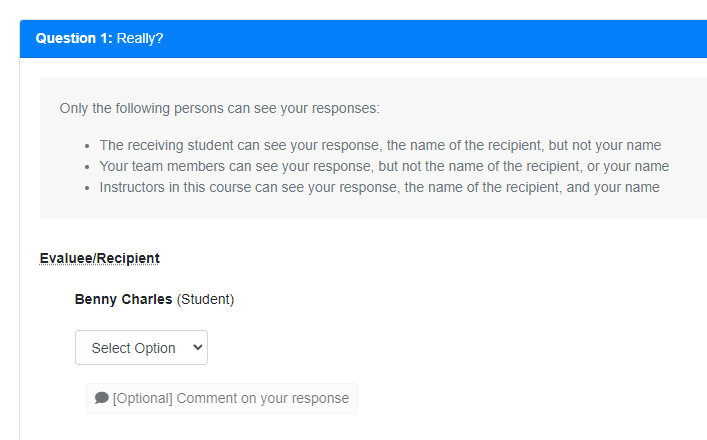Select the Benny Charles recipient name
Viewport: 707px width, 440px height.
[123, 299]
